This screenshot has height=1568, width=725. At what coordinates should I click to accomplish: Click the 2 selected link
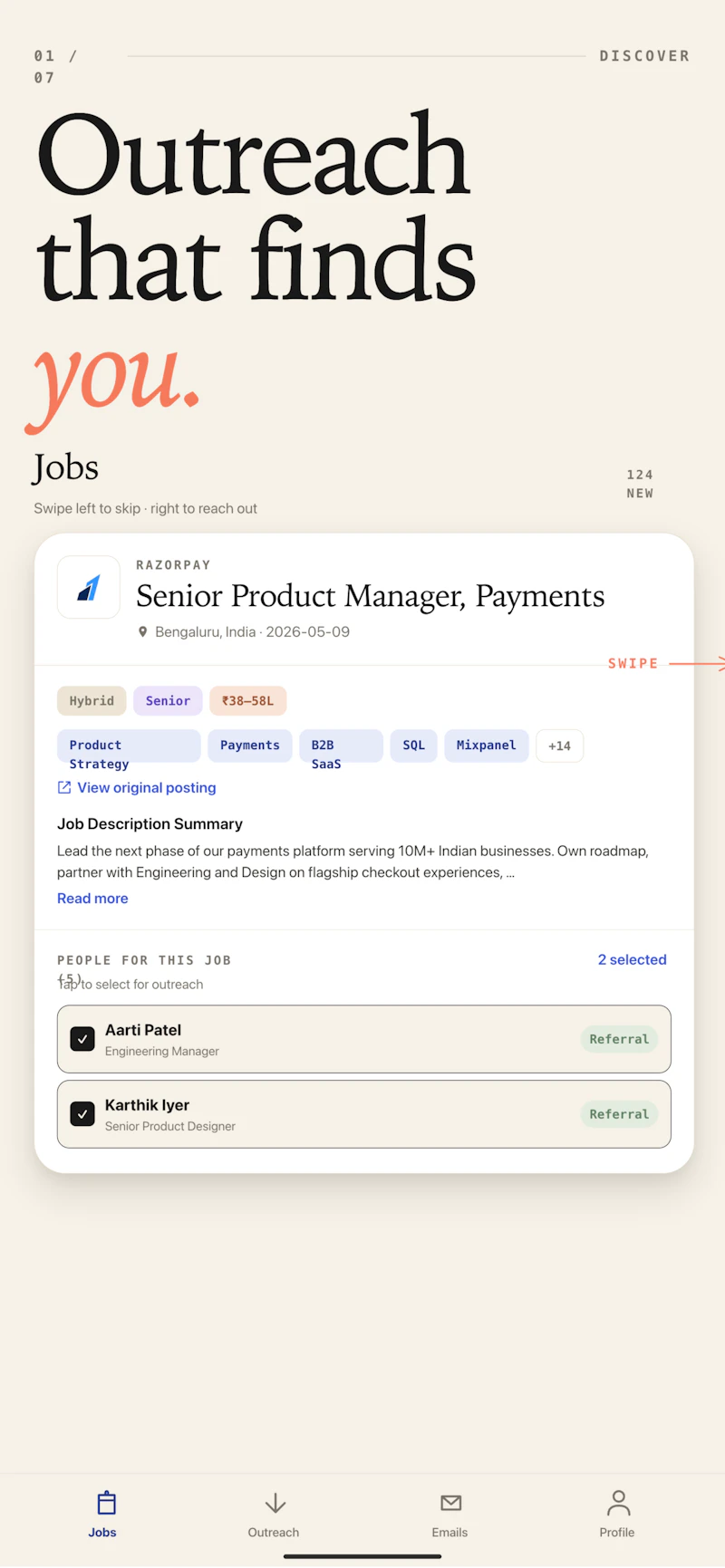[x=632, y=960]
